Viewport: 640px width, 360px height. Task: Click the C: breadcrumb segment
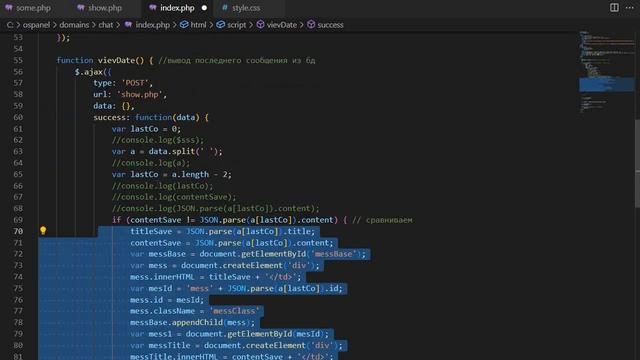click(x=10, y=25)
